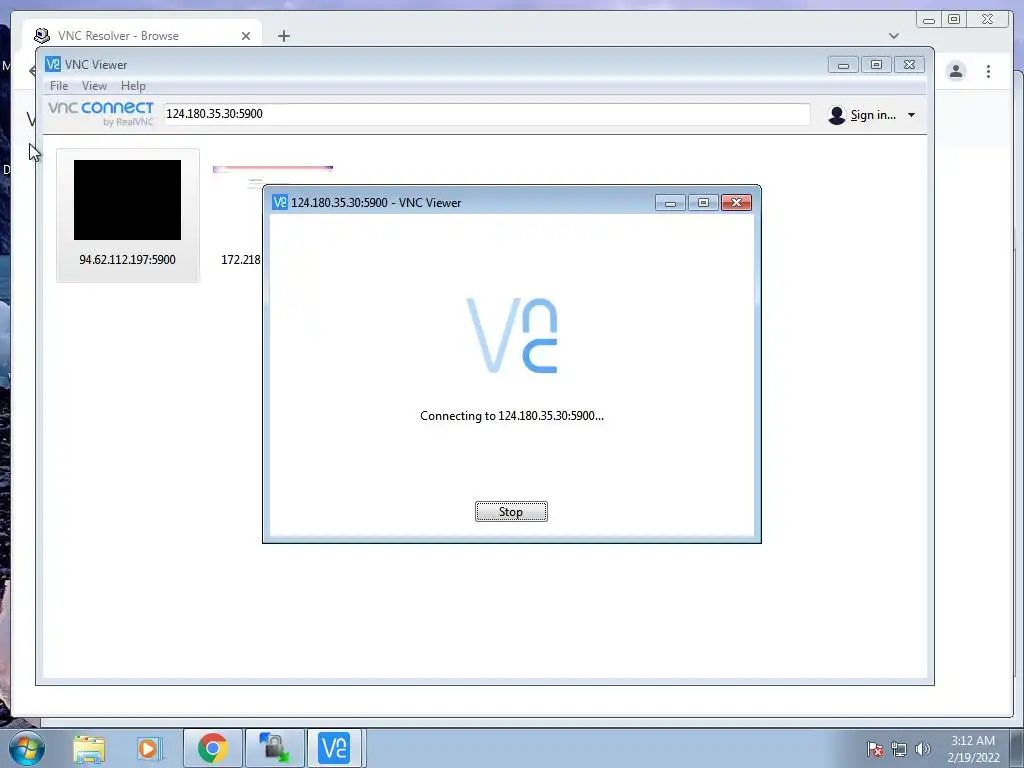Click the Show desktop button on the taskbar

tap(1017, 748)
